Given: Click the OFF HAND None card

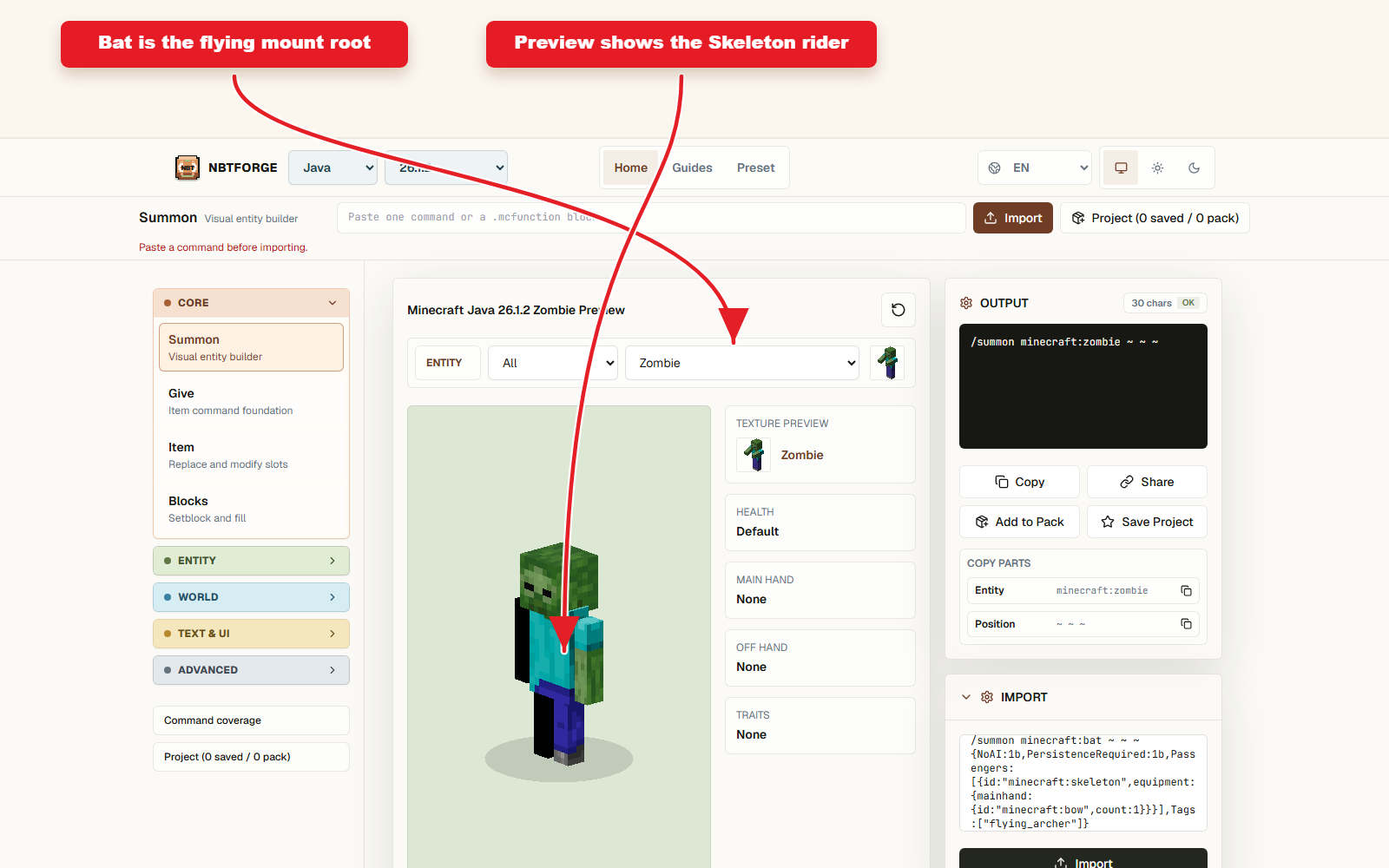Looking at the screenshot, I should coord(820,658).
